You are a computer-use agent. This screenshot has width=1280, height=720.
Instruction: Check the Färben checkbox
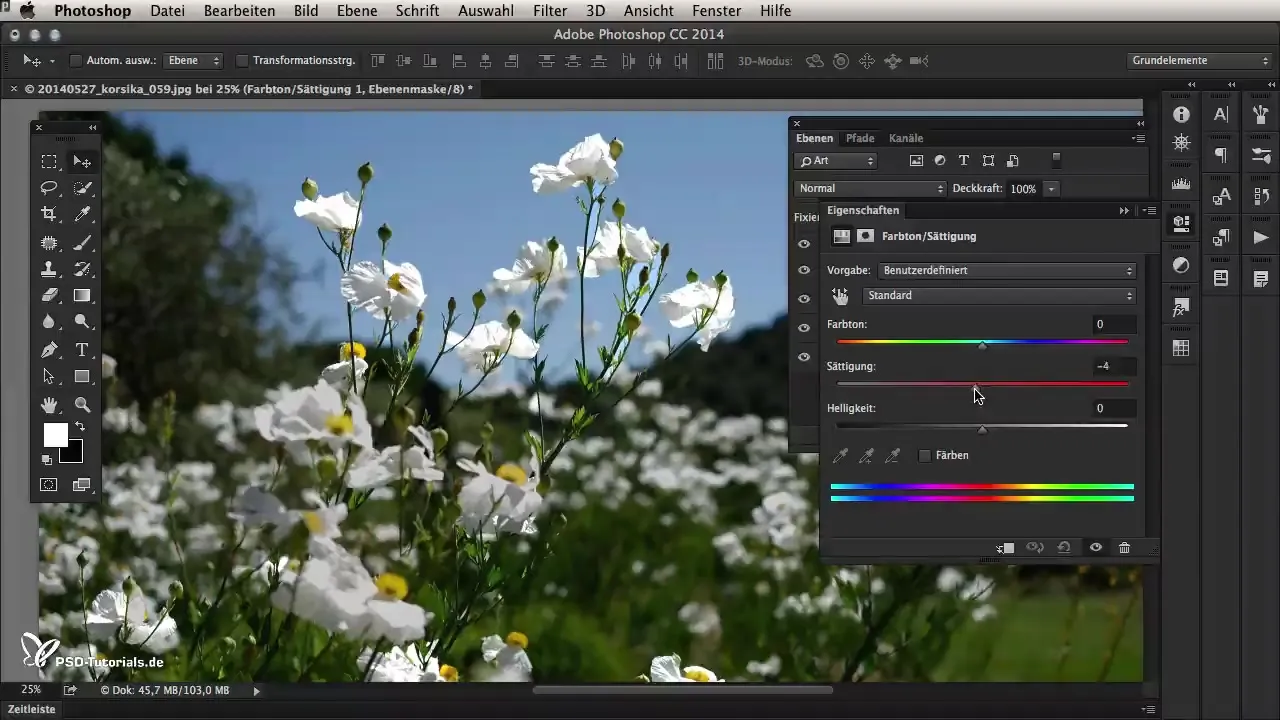pos(925,455)
